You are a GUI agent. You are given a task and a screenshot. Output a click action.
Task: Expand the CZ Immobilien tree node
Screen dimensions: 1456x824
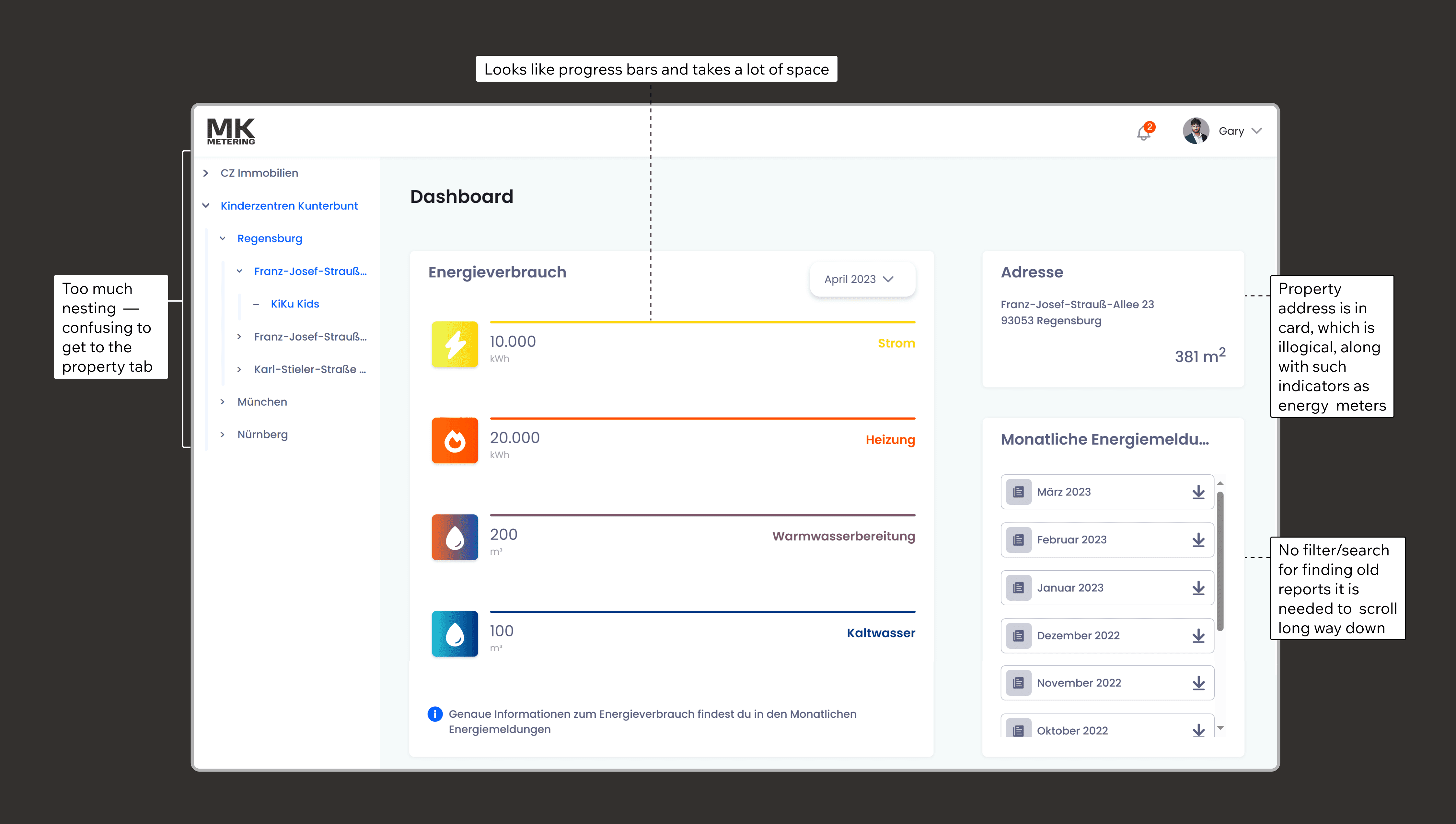tap(206, 173)
